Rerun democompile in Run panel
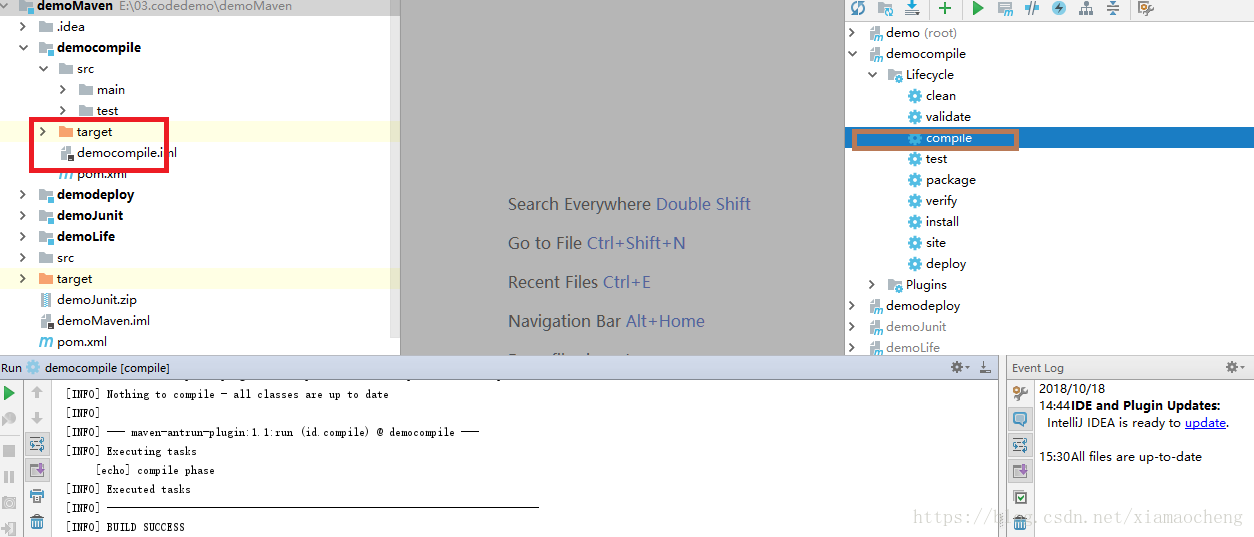The width and height of the screenshot is (1254, 537). point(9,394)
